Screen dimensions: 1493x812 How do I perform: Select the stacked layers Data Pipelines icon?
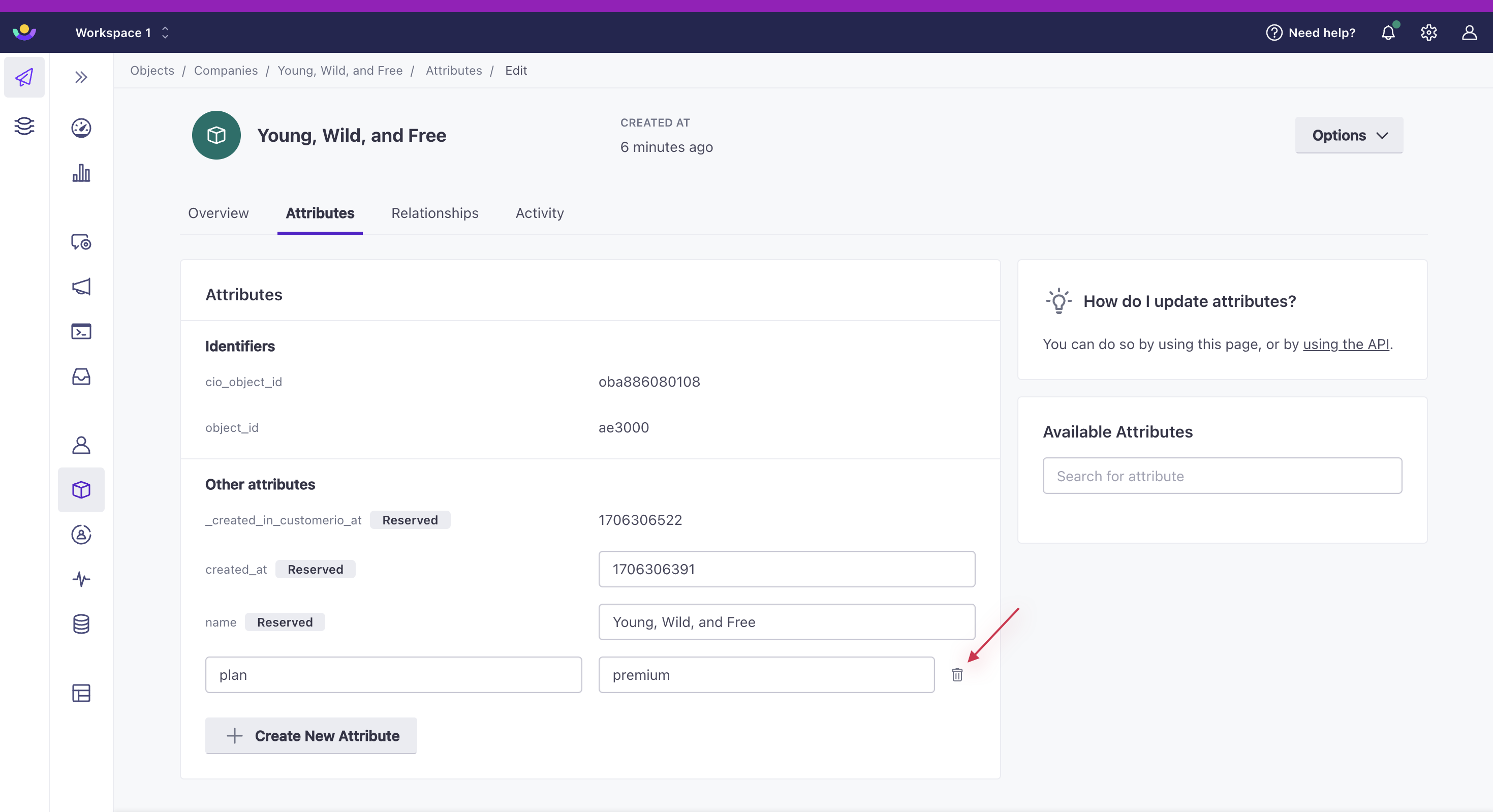pyautogui.click(x=24, y=126)
